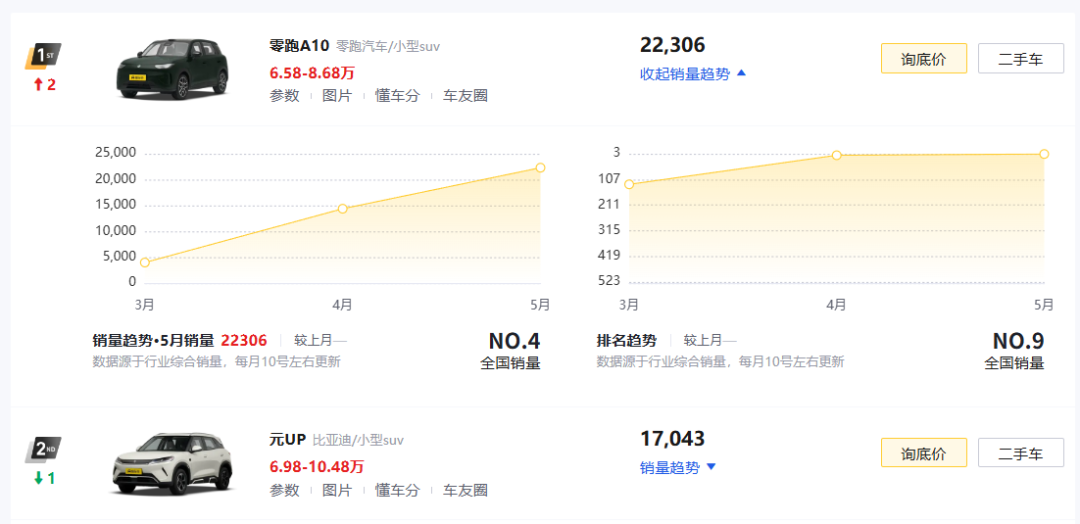Collapse the 收起销量趋势 expander
This screenshot has height=524, width=1080.
[693, 74]
